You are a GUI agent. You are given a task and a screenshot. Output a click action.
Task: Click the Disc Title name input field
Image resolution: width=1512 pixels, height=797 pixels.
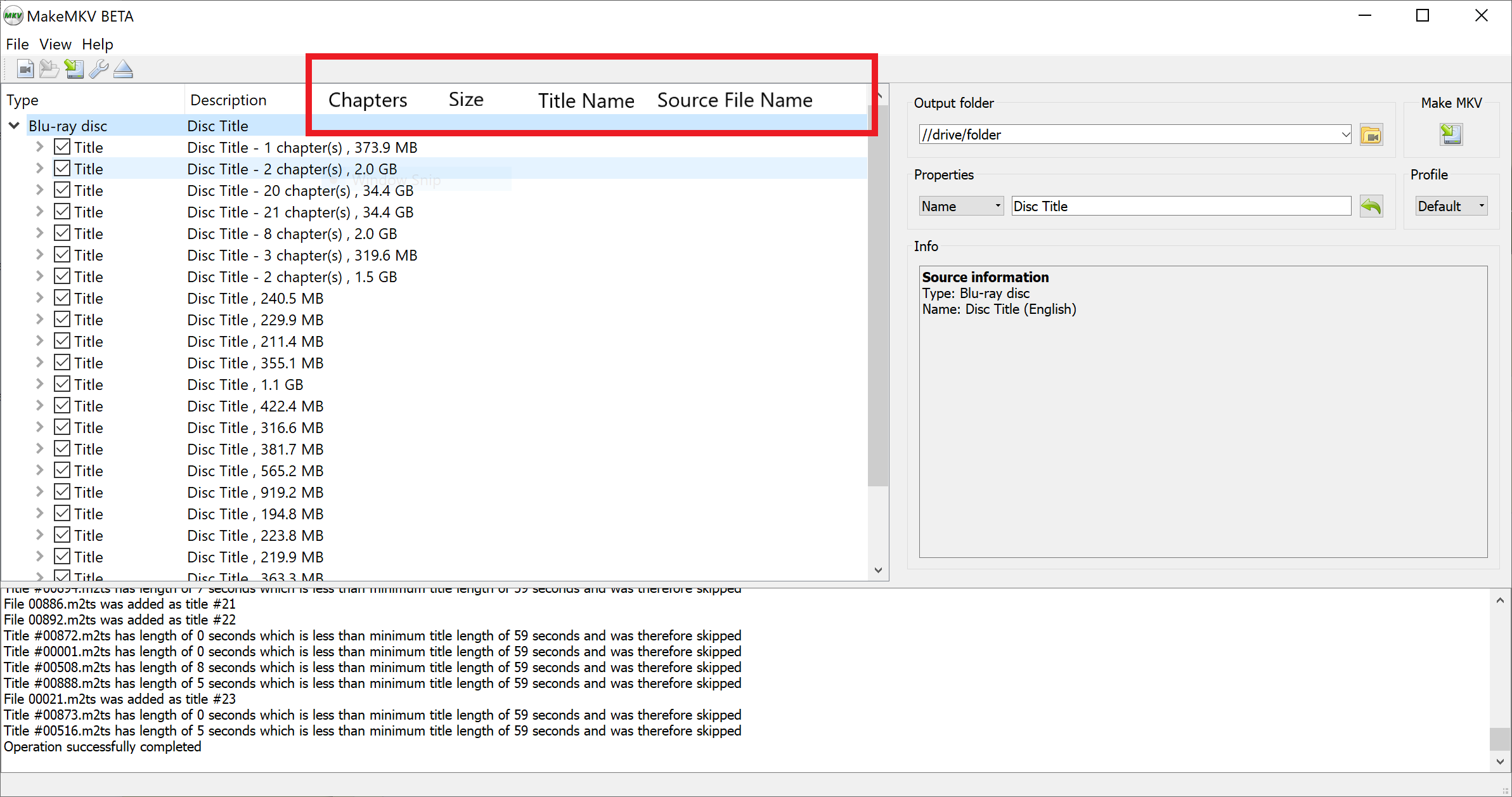point(1181,206)
